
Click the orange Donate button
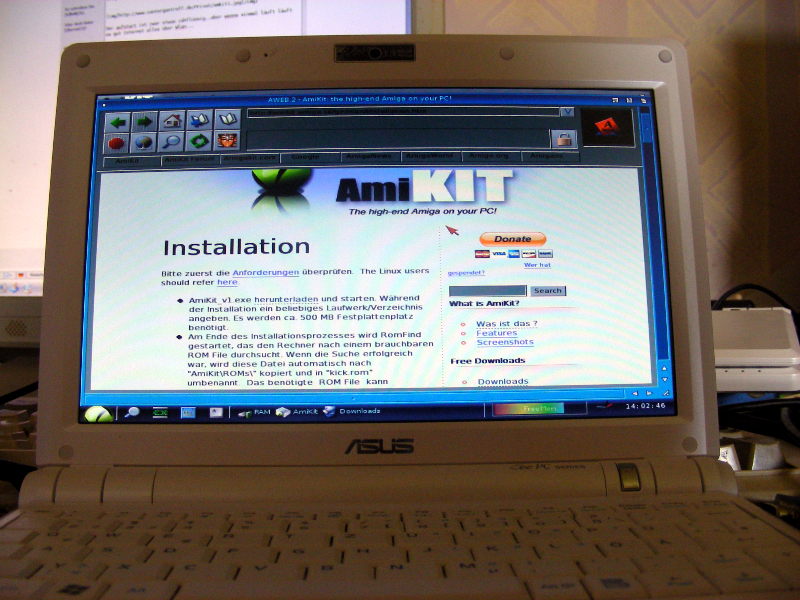(x=512, y=239)
